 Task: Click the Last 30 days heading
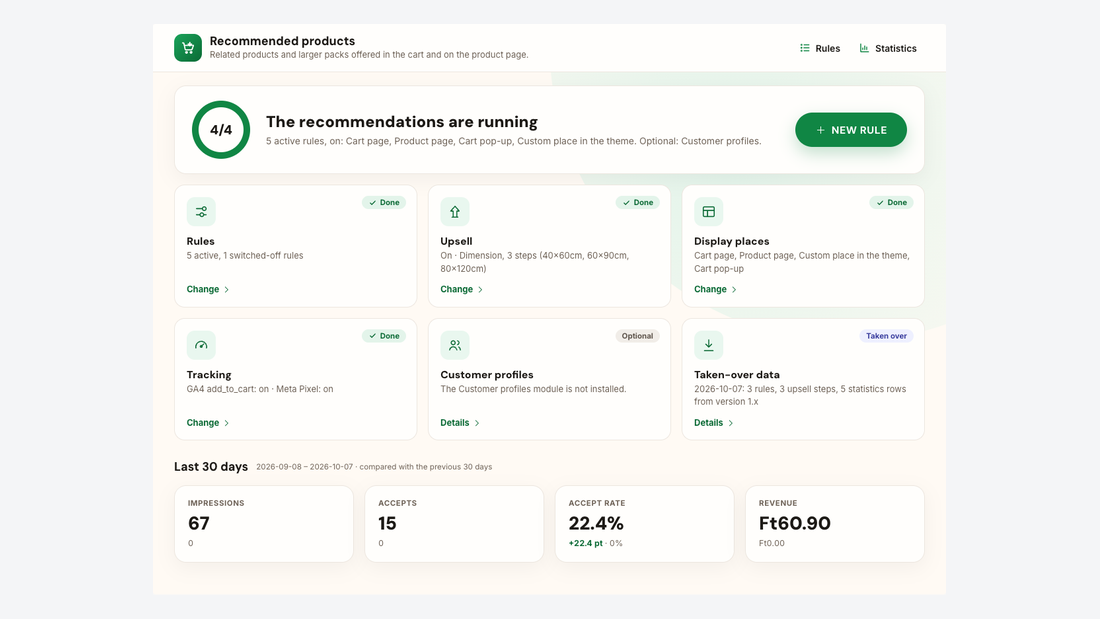pyautogui.click(x=210, y=467)
